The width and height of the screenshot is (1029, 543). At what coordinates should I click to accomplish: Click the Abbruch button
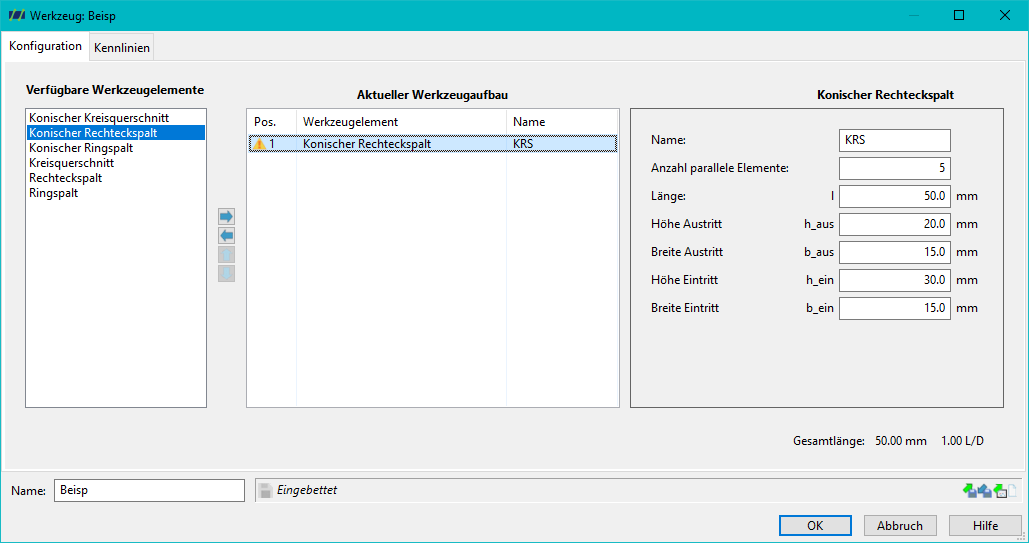(900, 525)
